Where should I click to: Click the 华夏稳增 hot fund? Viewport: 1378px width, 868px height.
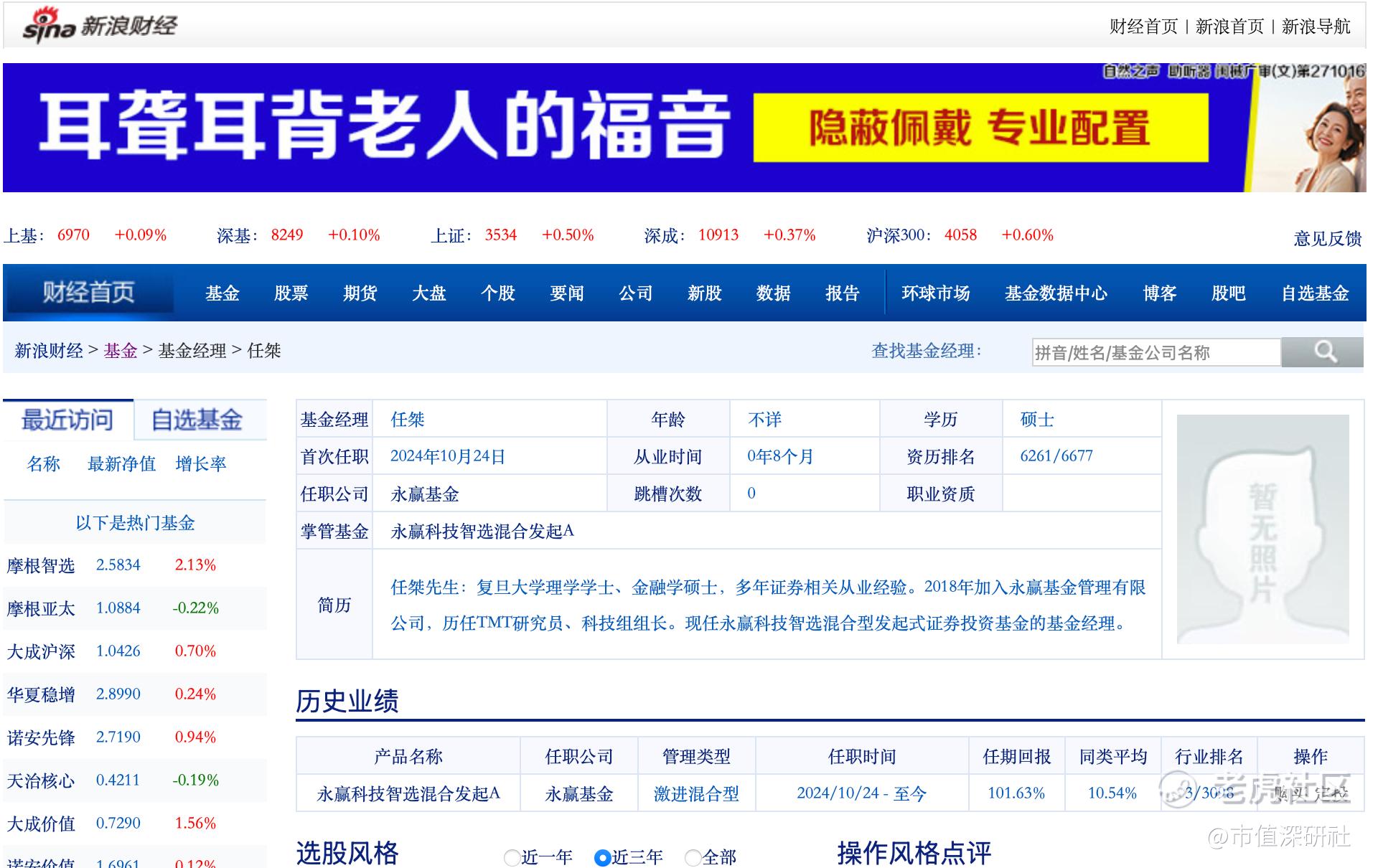[41, 694]
